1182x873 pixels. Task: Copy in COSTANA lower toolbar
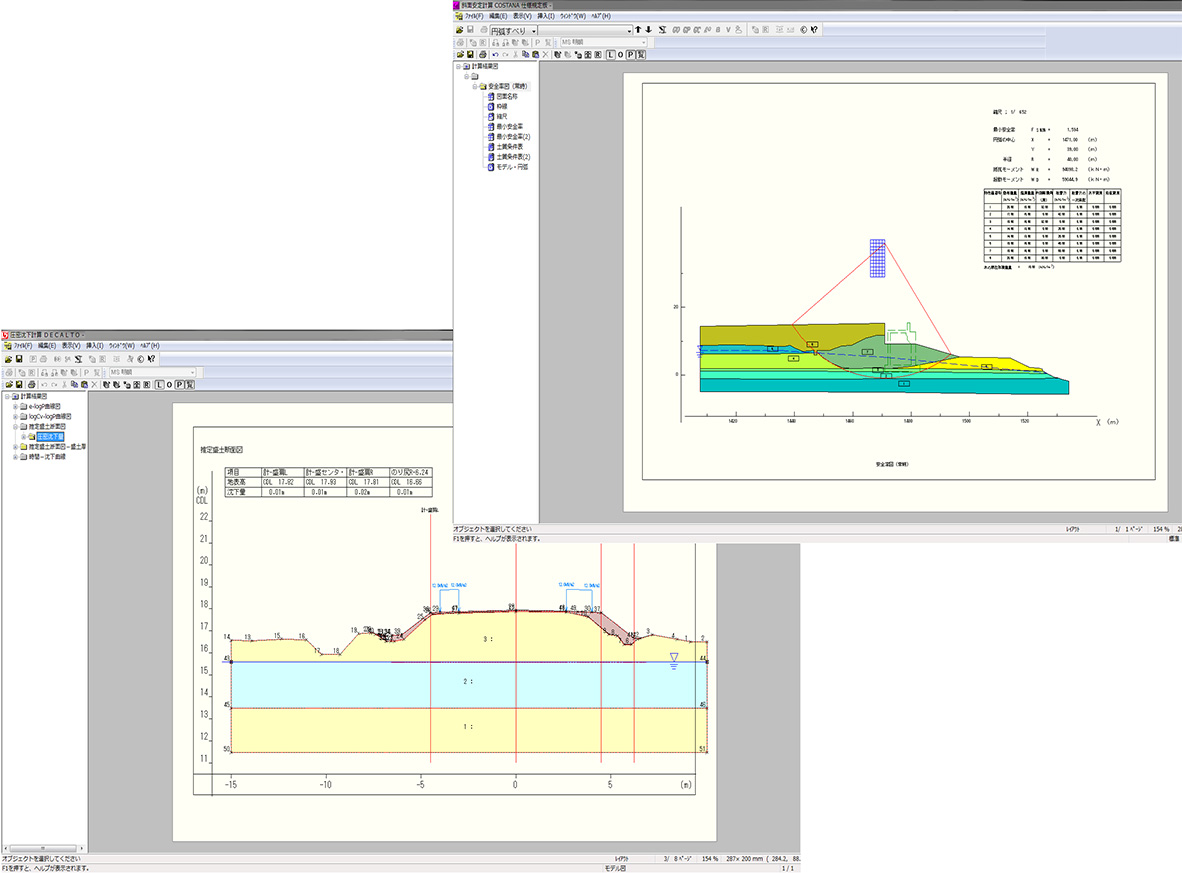[525, 55]
